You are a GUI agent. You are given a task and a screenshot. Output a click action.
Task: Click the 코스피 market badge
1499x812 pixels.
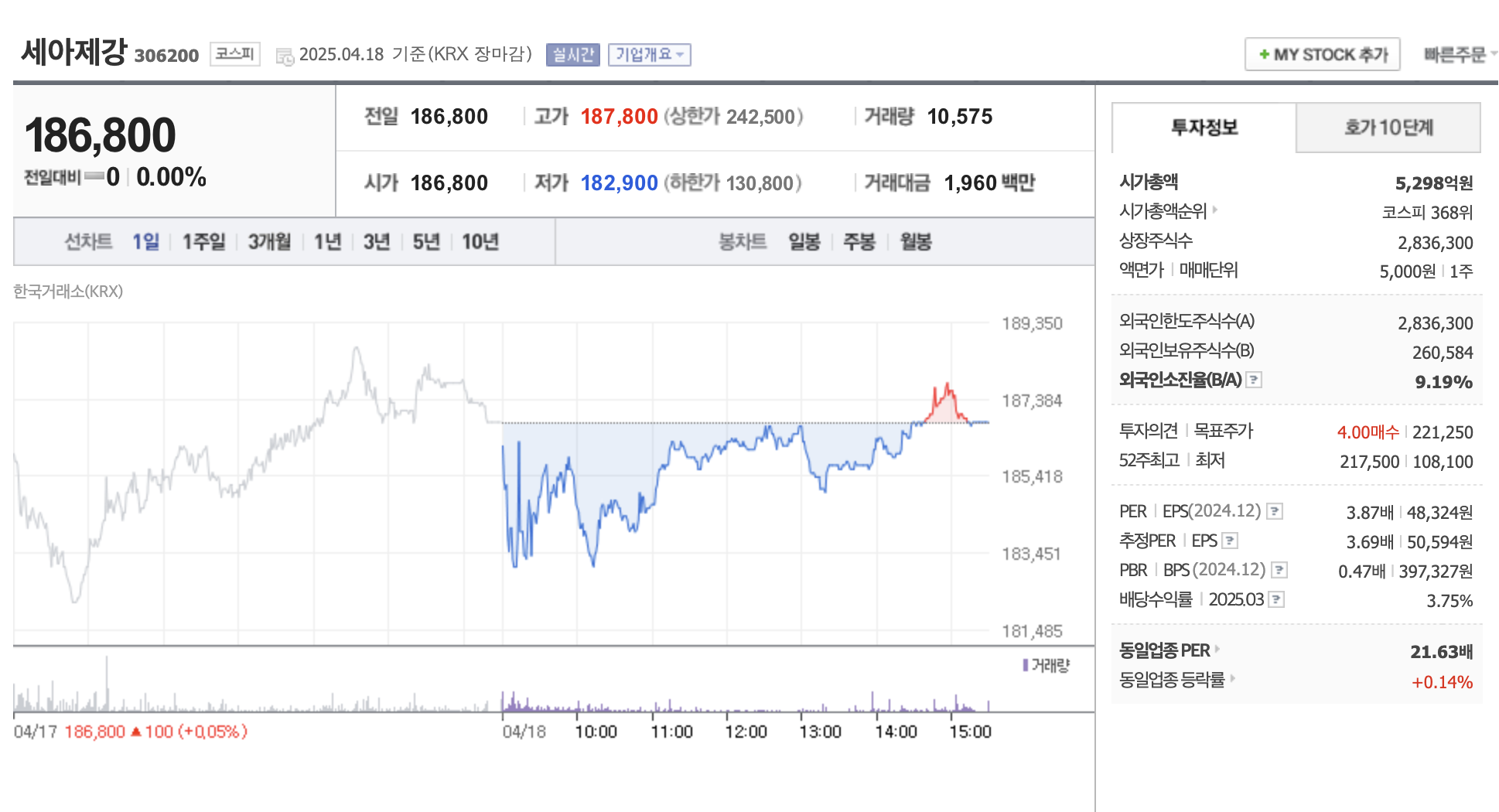pos(235,54)
